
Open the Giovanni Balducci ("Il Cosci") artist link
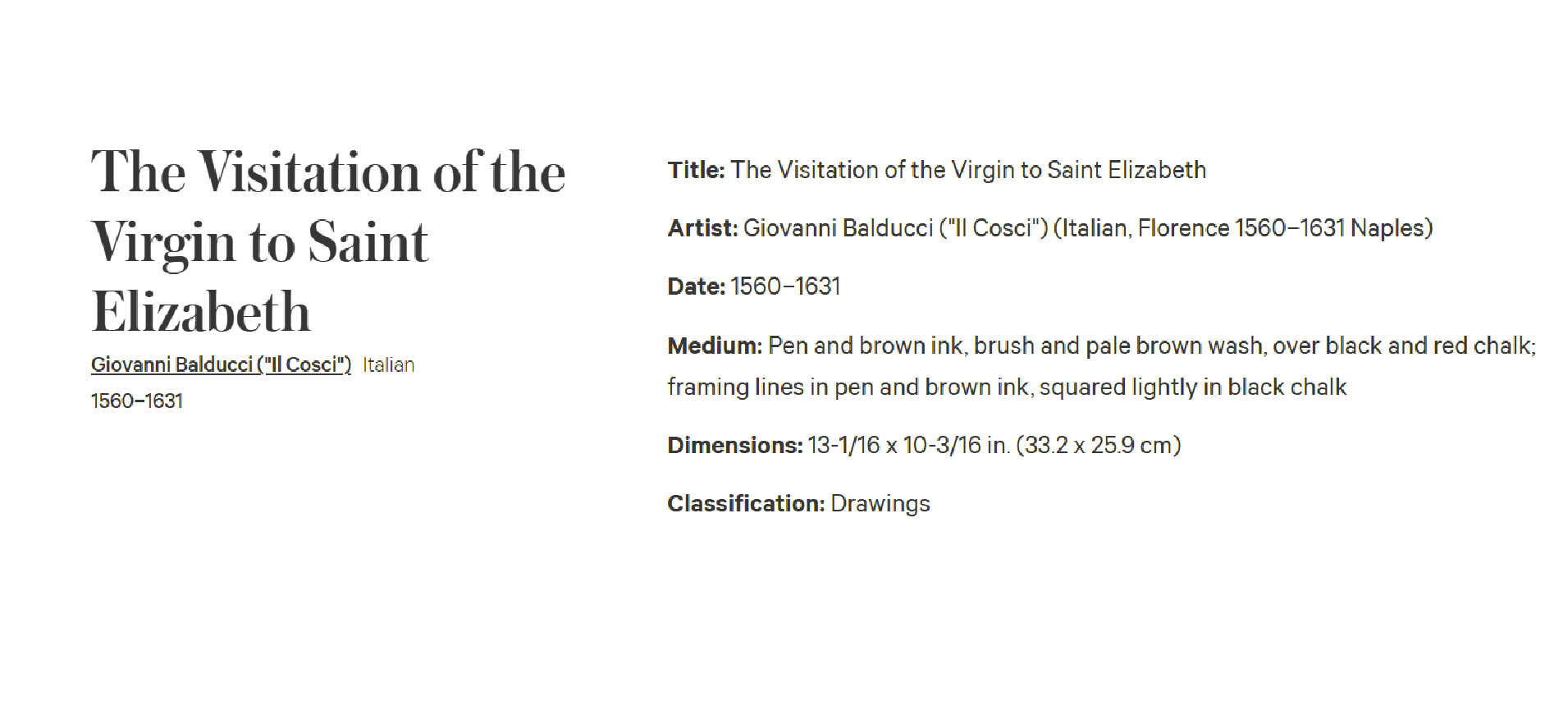click(x=221, y=364)
